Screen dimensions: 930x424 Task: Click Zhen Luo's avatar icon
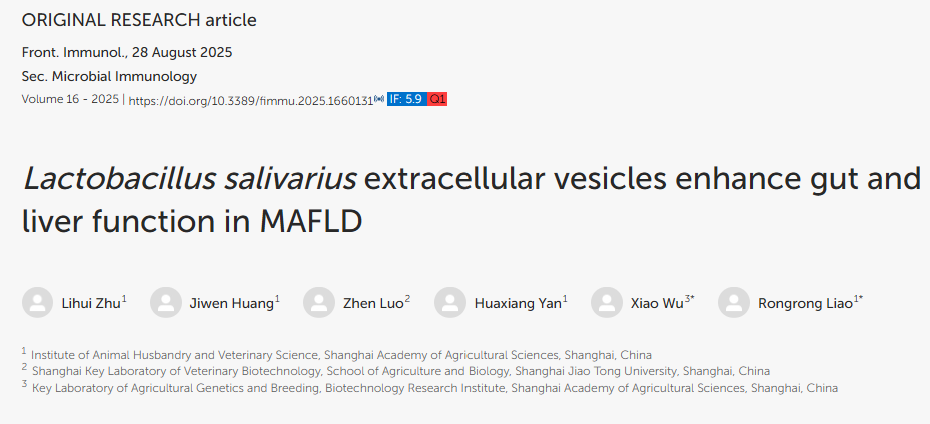point(319,302)
